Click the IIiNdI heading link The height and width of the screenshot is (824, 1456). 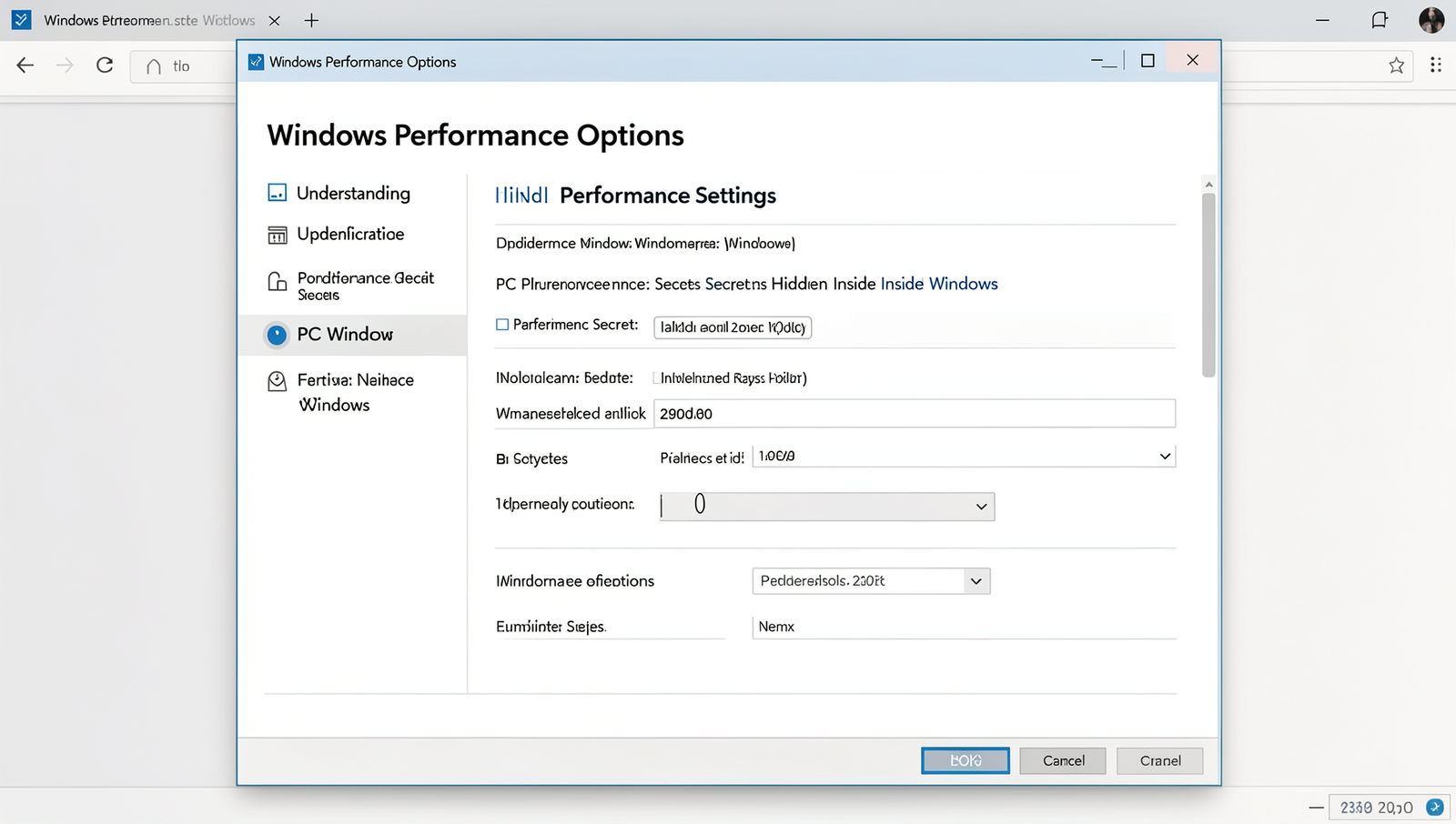click(x=521, y=196)
